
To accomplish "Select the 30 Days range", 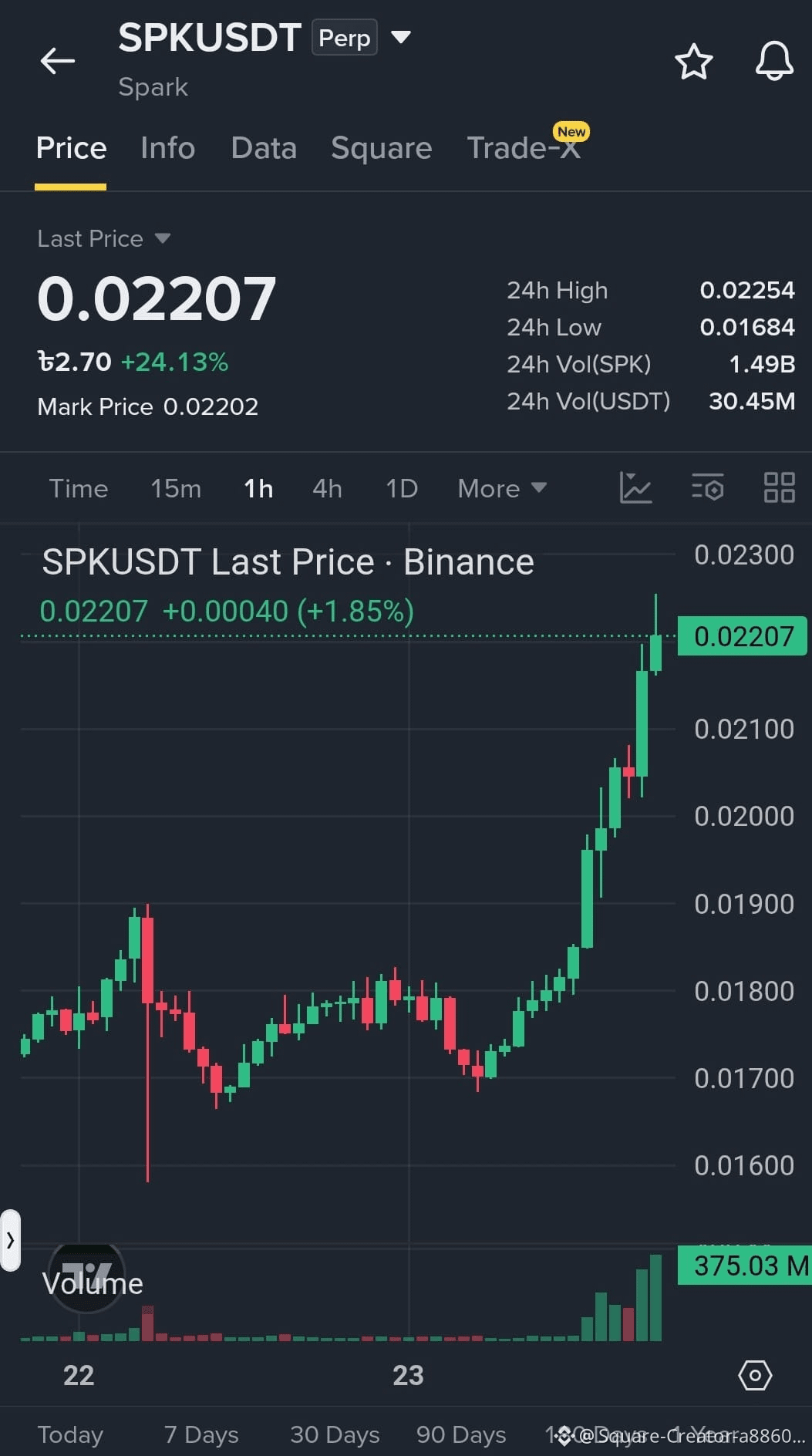I will tap(335, 1434).
